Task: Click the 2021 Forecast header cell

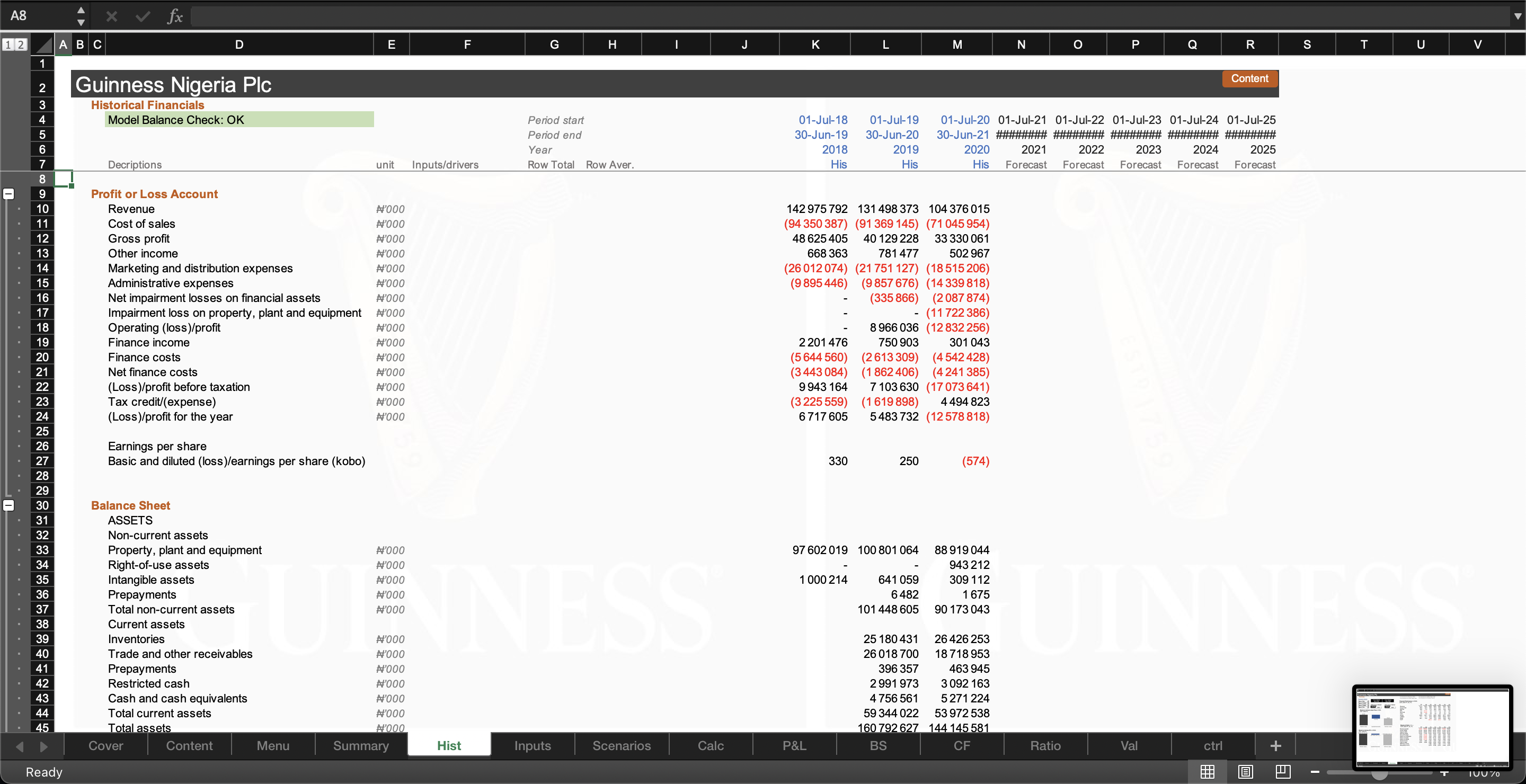Action: click(1026, 164)
